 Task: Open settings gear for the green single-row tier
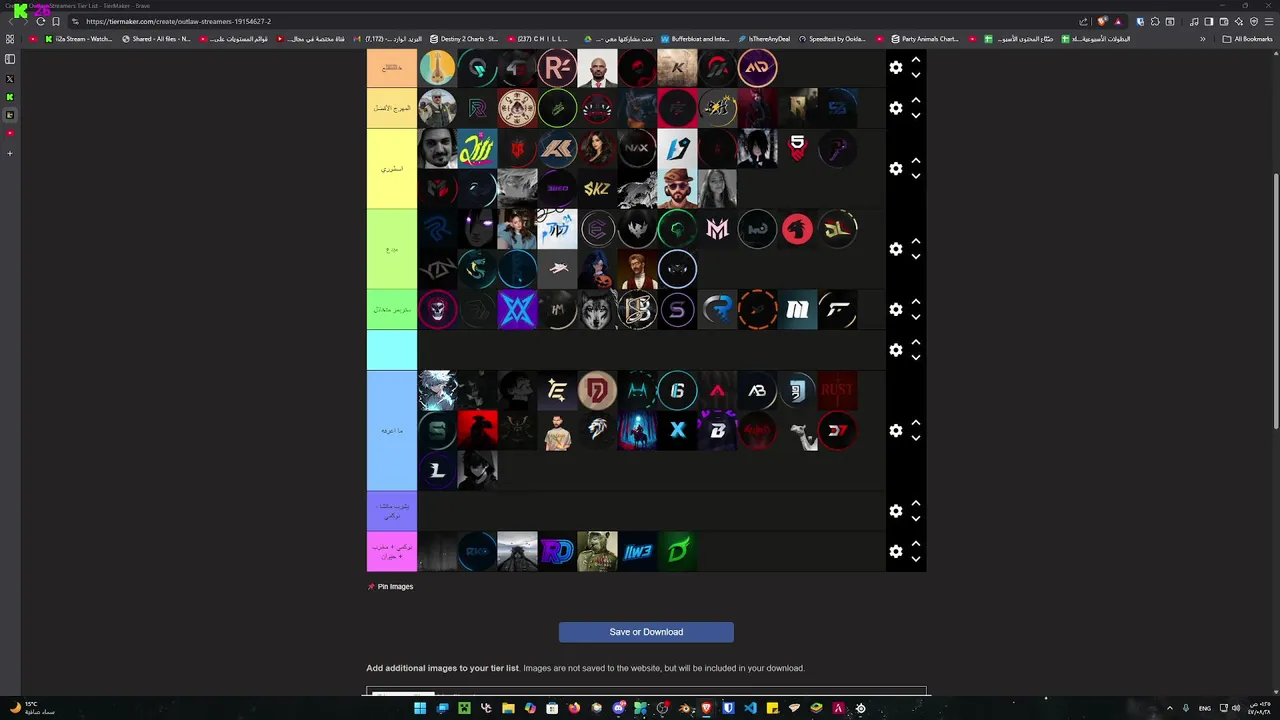point(896,310)
